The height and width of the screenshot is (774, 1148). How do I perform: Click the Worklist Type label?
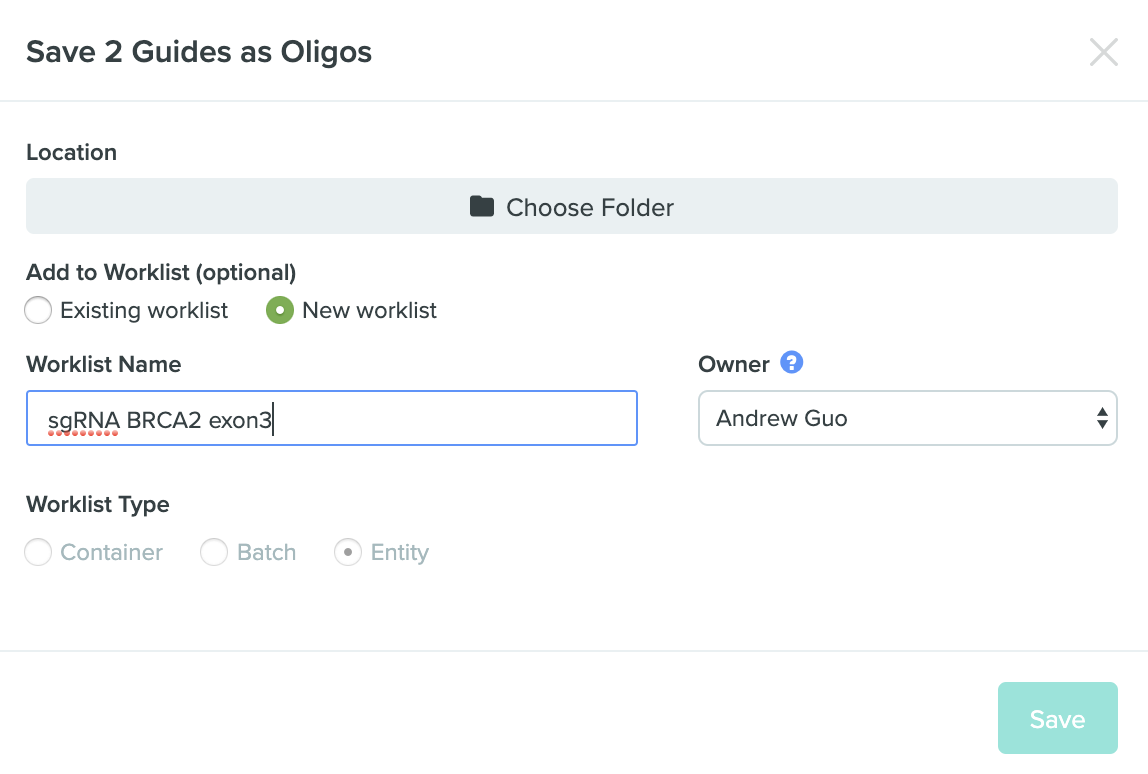click(98, 505)
